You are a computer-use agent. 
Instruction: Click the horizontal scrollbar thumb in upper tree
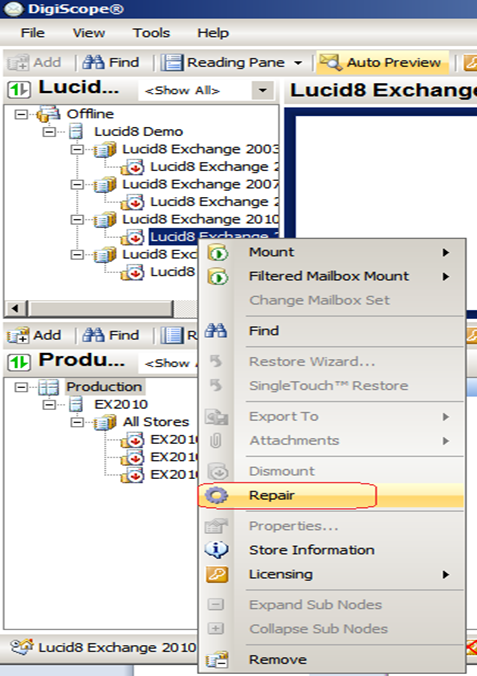pyautogui.click(x=100, y=308)
